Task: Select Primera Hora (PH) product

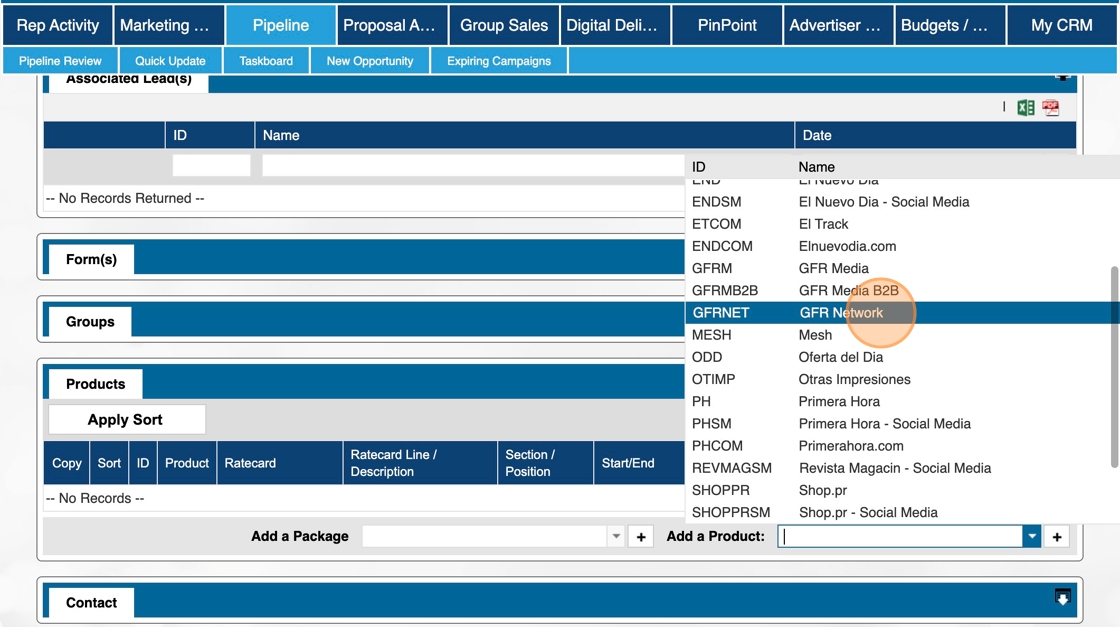Action: tap(902, 401)
